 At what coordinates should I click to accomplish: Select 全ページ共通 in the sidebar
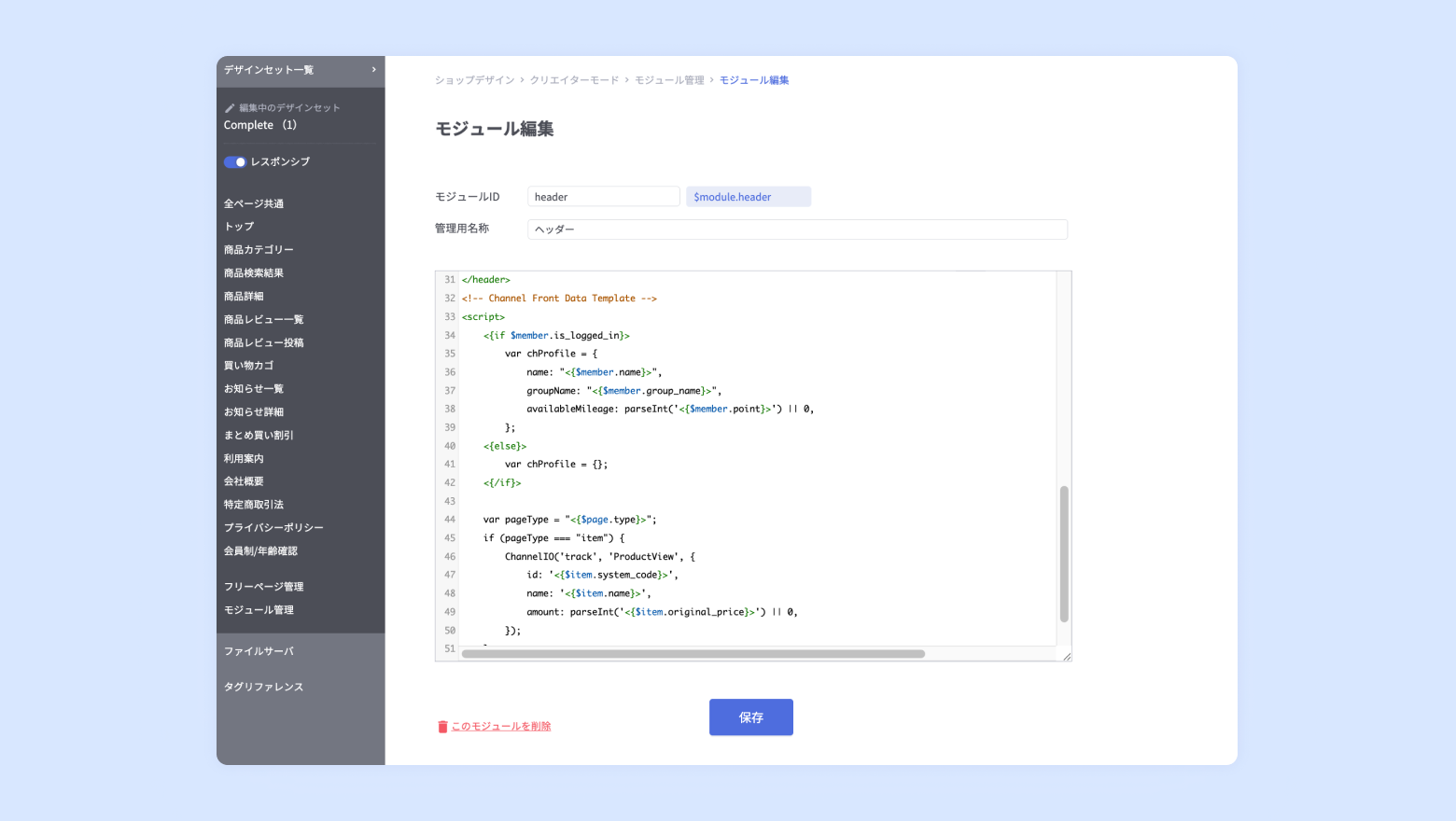pos(254,203)
